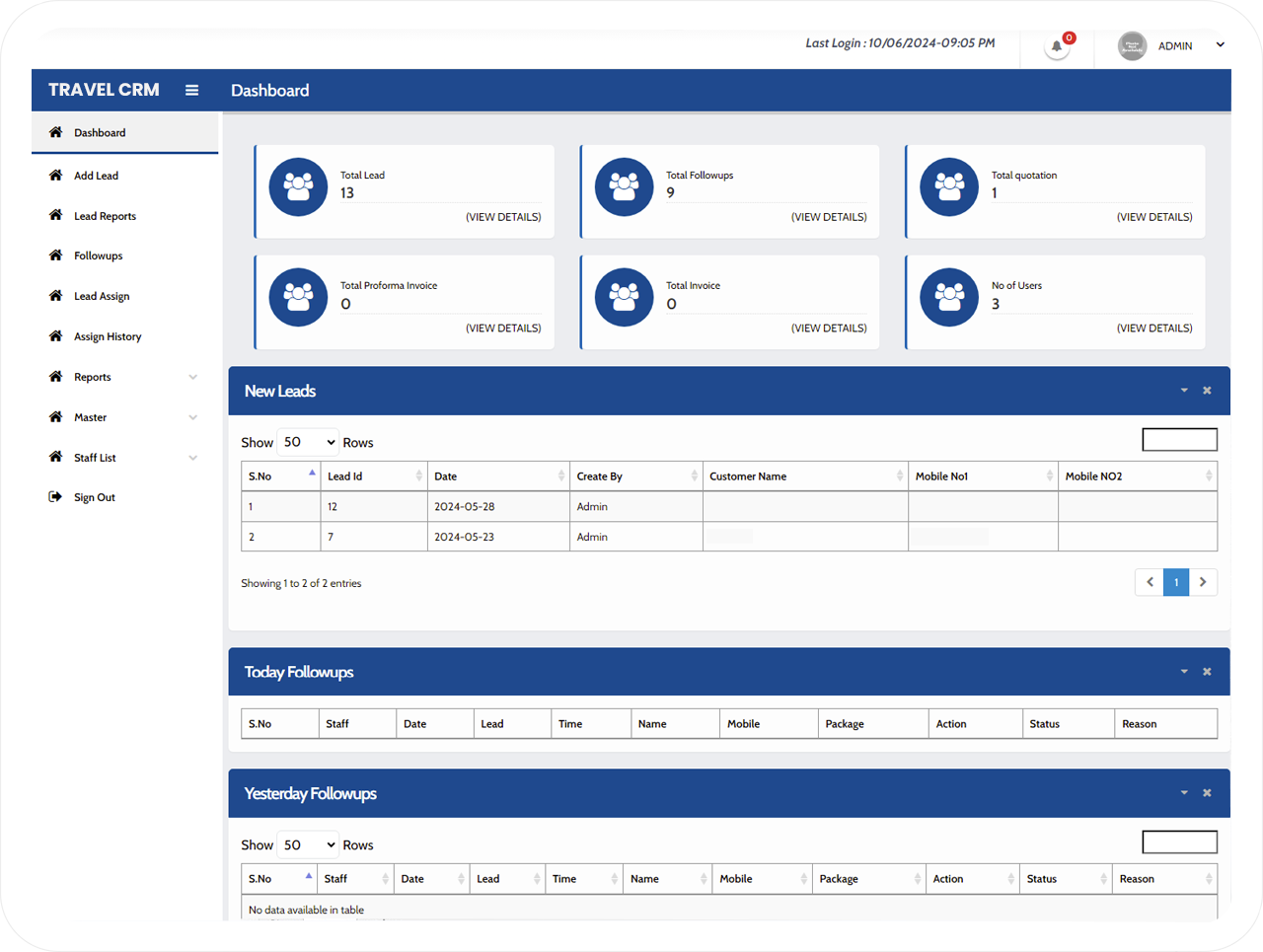Click the notification bell icon

(x=1057, y=46)
